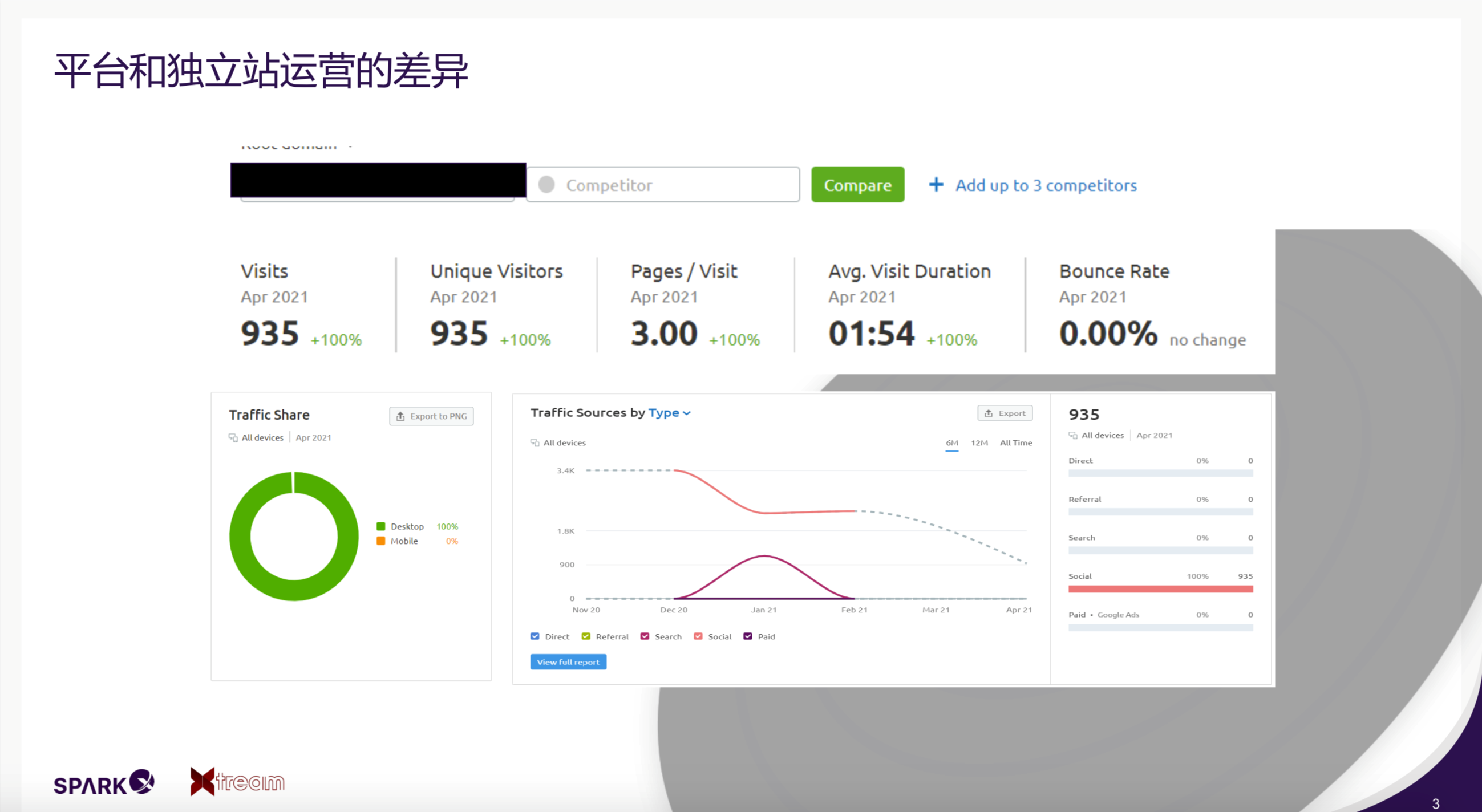Click the Unique Visitors value 935

(459, 334)
